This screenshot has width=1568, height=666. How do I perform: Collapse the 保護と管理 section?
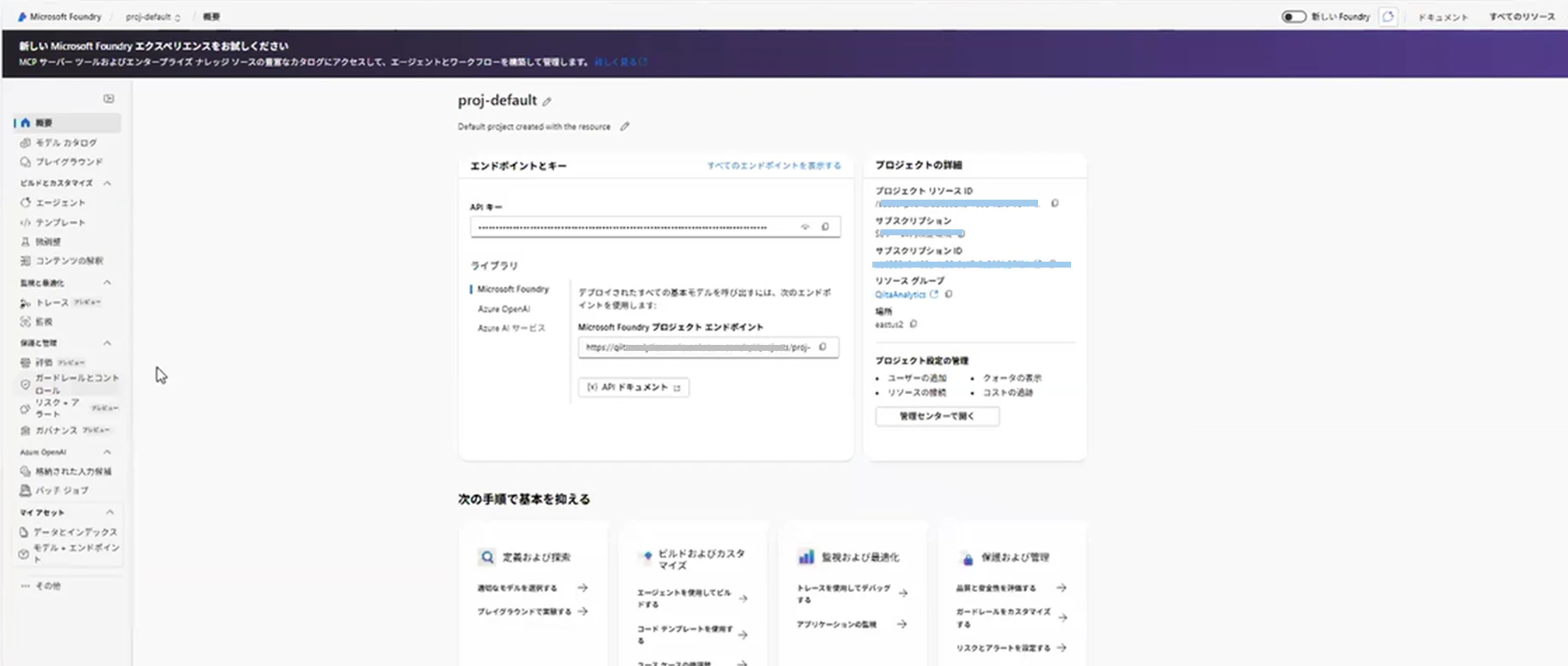[x=107, y=343]
